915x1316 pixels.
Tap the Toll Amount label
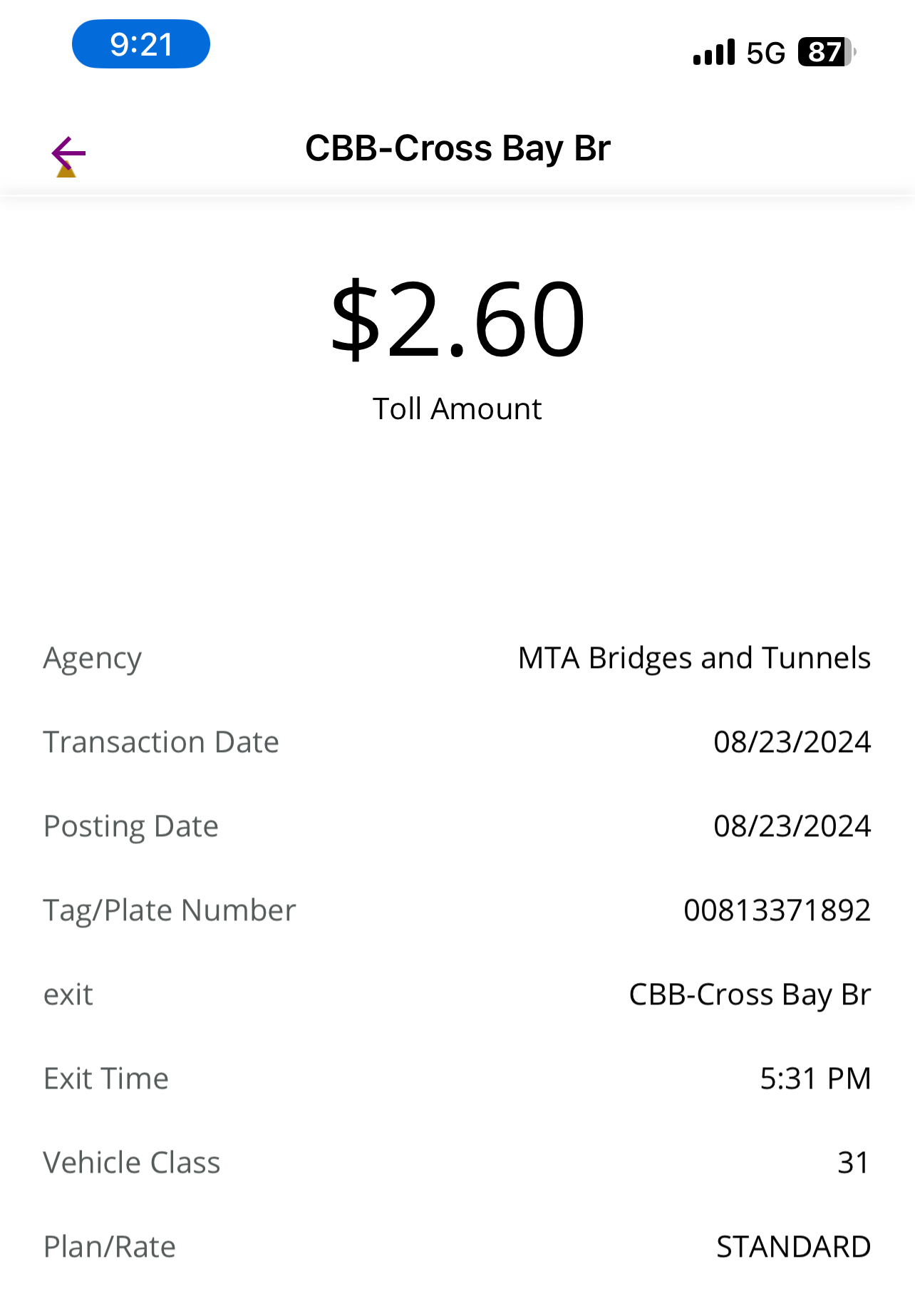click(x=457, y=409)
